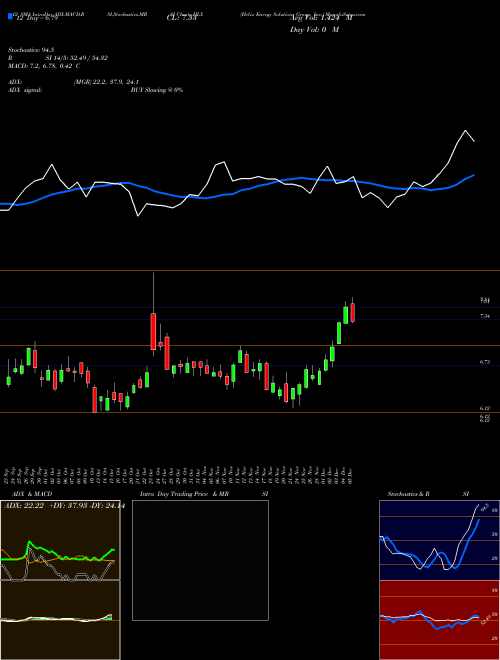Click the 6.73 price axis label
Image resolution: width=500 pixels, height=660 pixels.
(x=484, y=362)
